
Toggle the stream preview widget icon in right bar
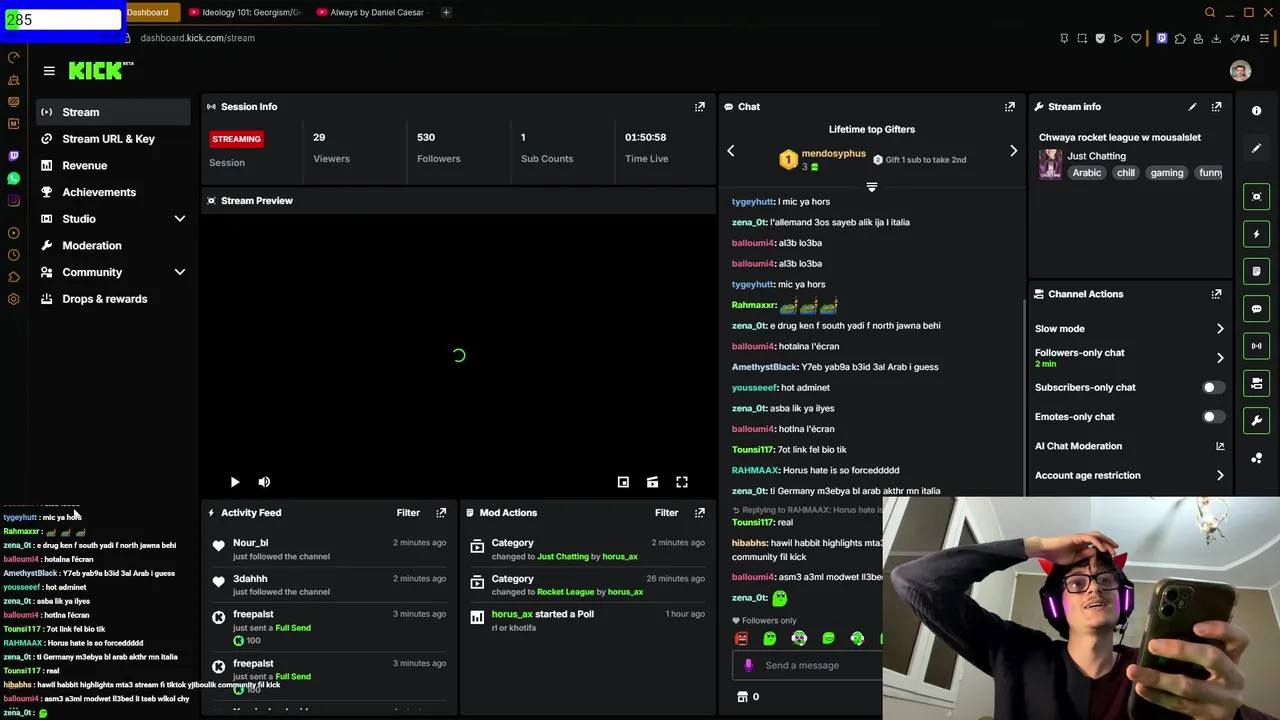(x=1257, y=196)
